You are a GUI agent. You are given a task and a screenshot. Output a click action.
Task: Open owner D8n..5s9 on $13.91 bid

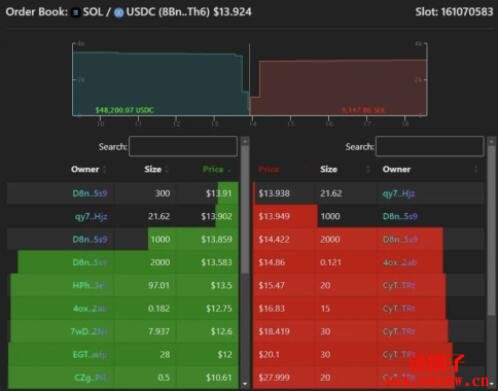pyautogui.click(x=90, y=193)
